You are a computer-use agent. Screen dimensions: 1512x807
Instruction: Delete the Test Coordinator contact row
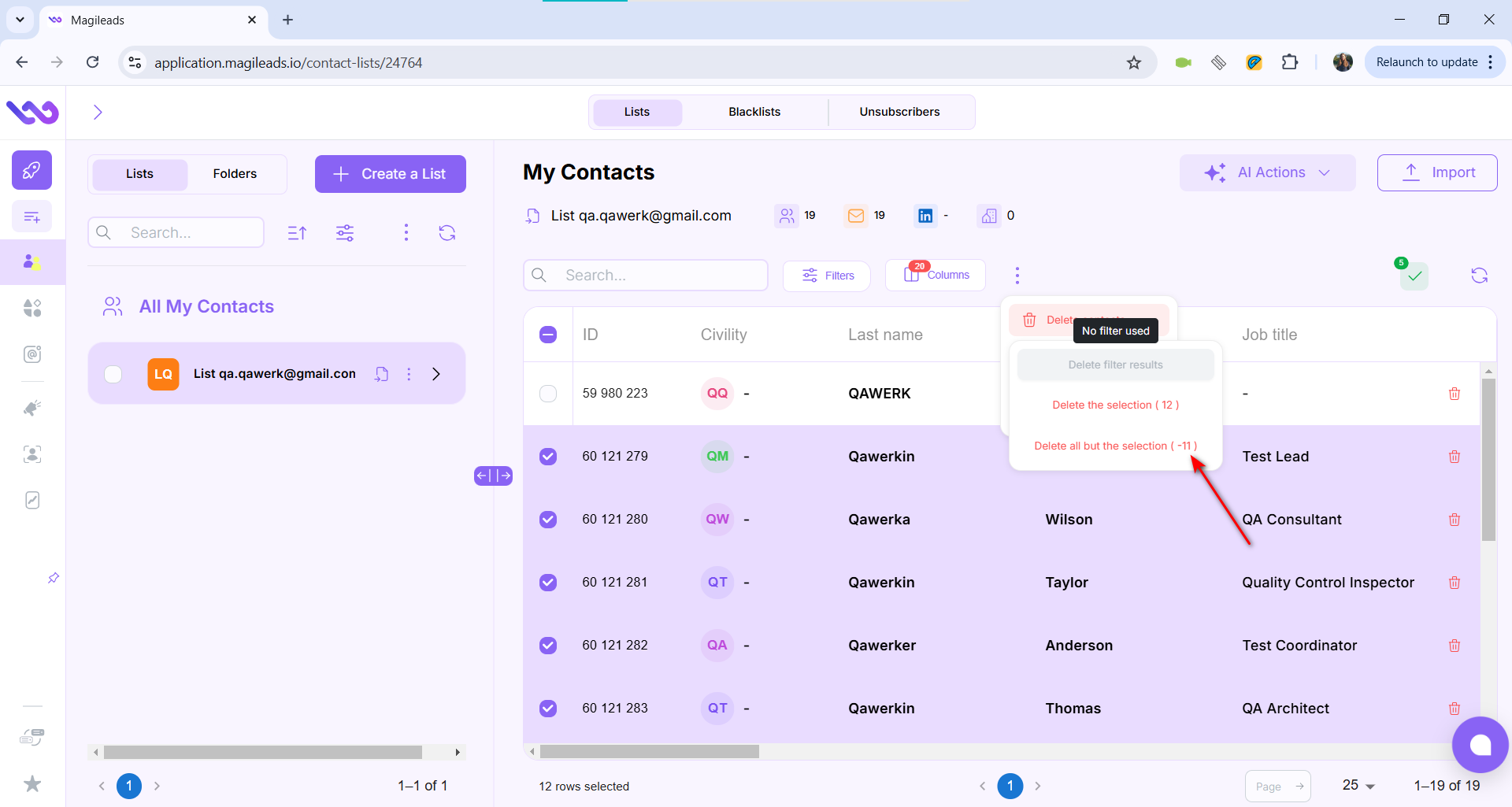click(1455, 646)
